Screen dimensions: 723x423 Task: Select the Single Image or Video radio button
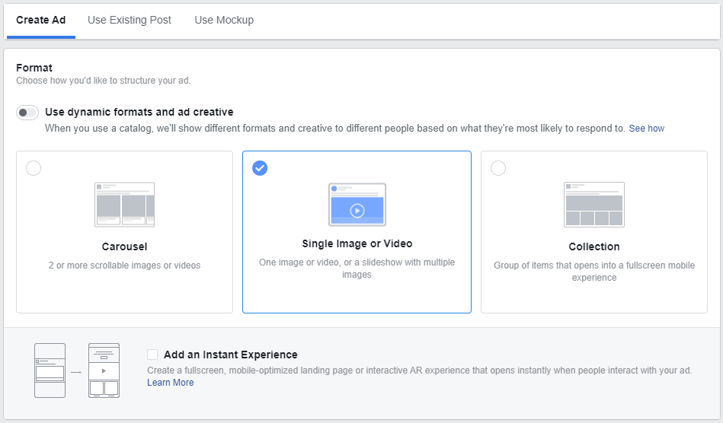[x=260, y=168]
